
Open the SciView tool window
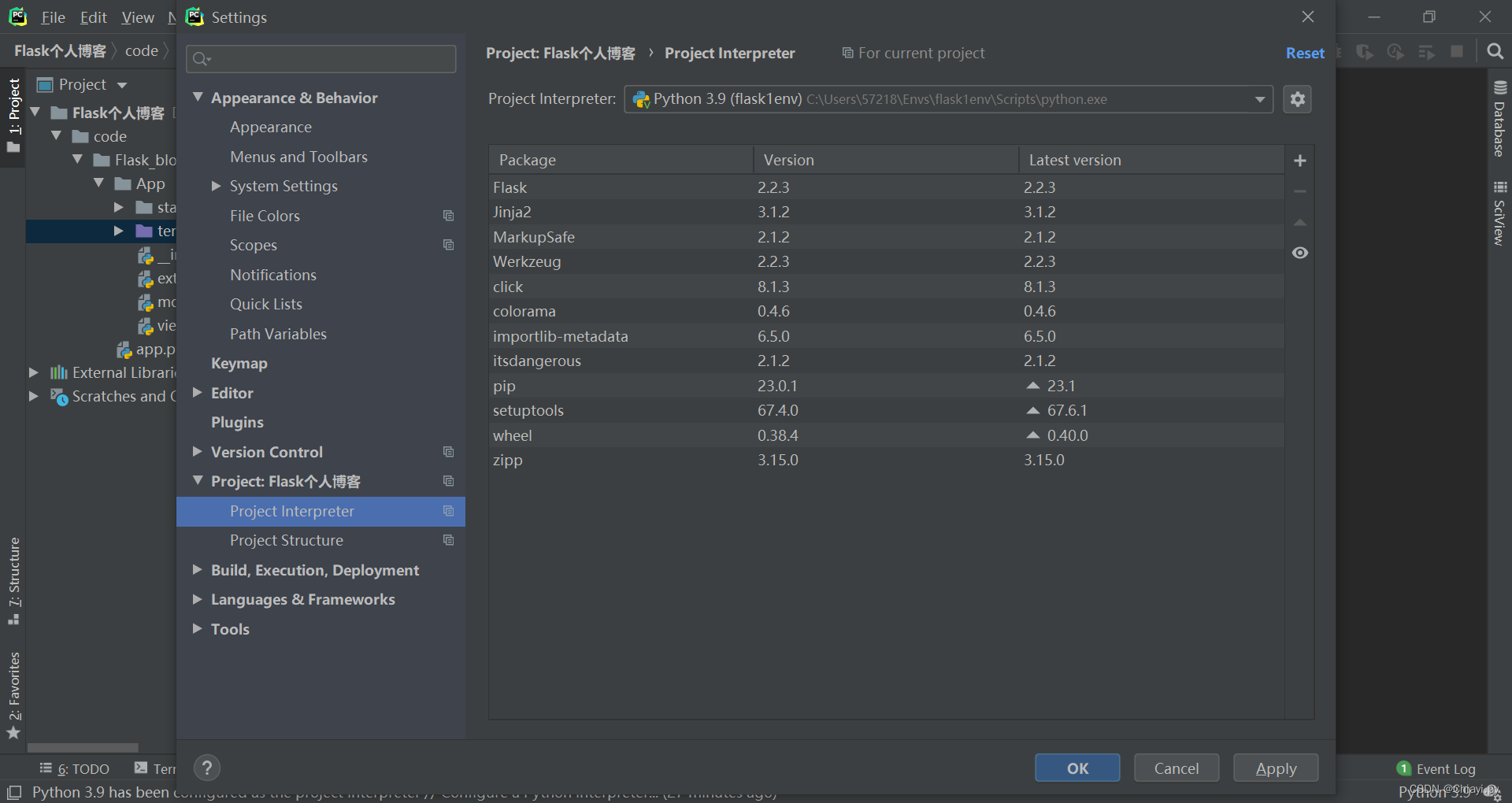pos(1499,213)
